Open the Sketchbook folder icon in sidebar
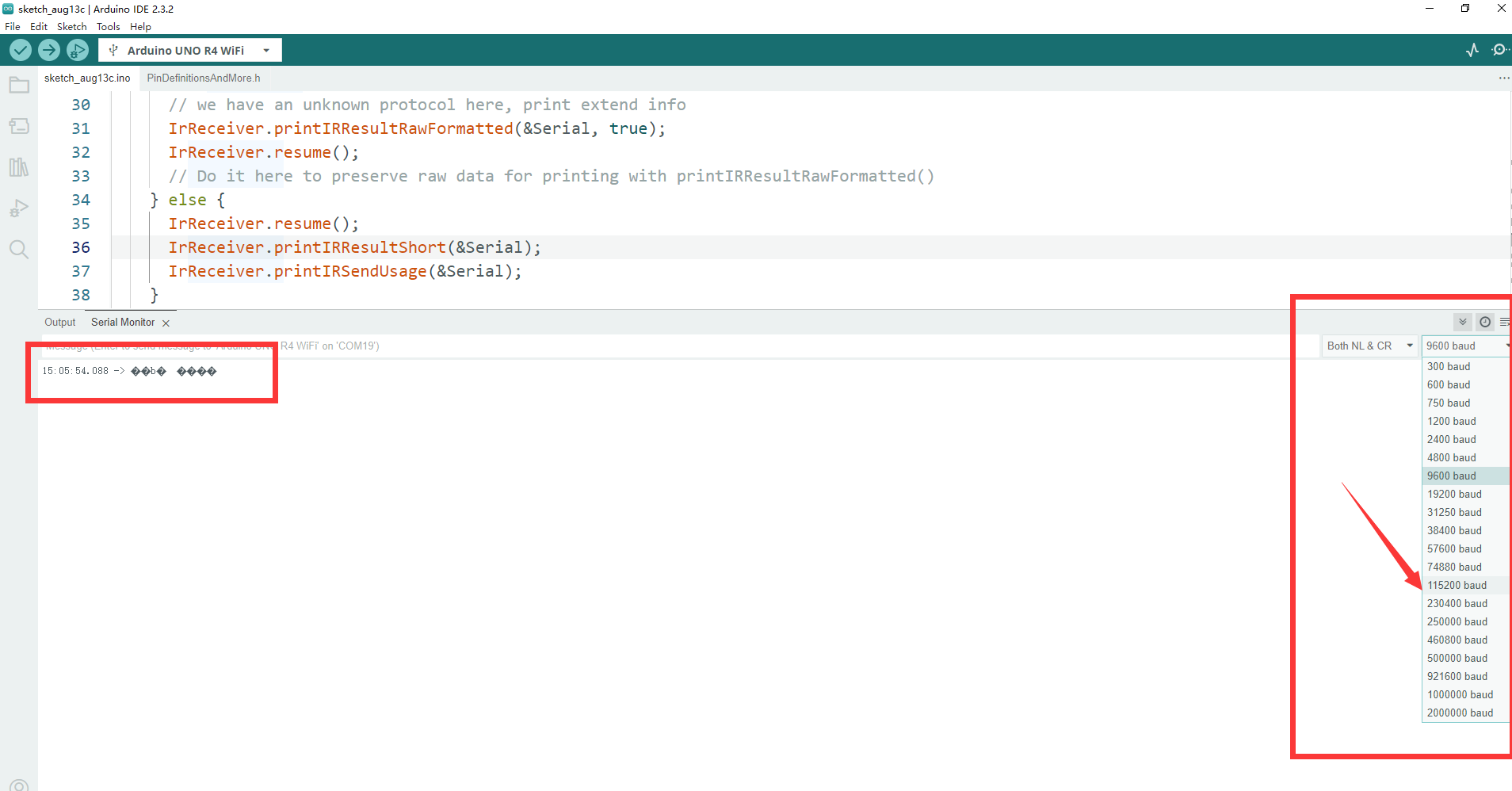1512x791 pixels. point(19,85)
